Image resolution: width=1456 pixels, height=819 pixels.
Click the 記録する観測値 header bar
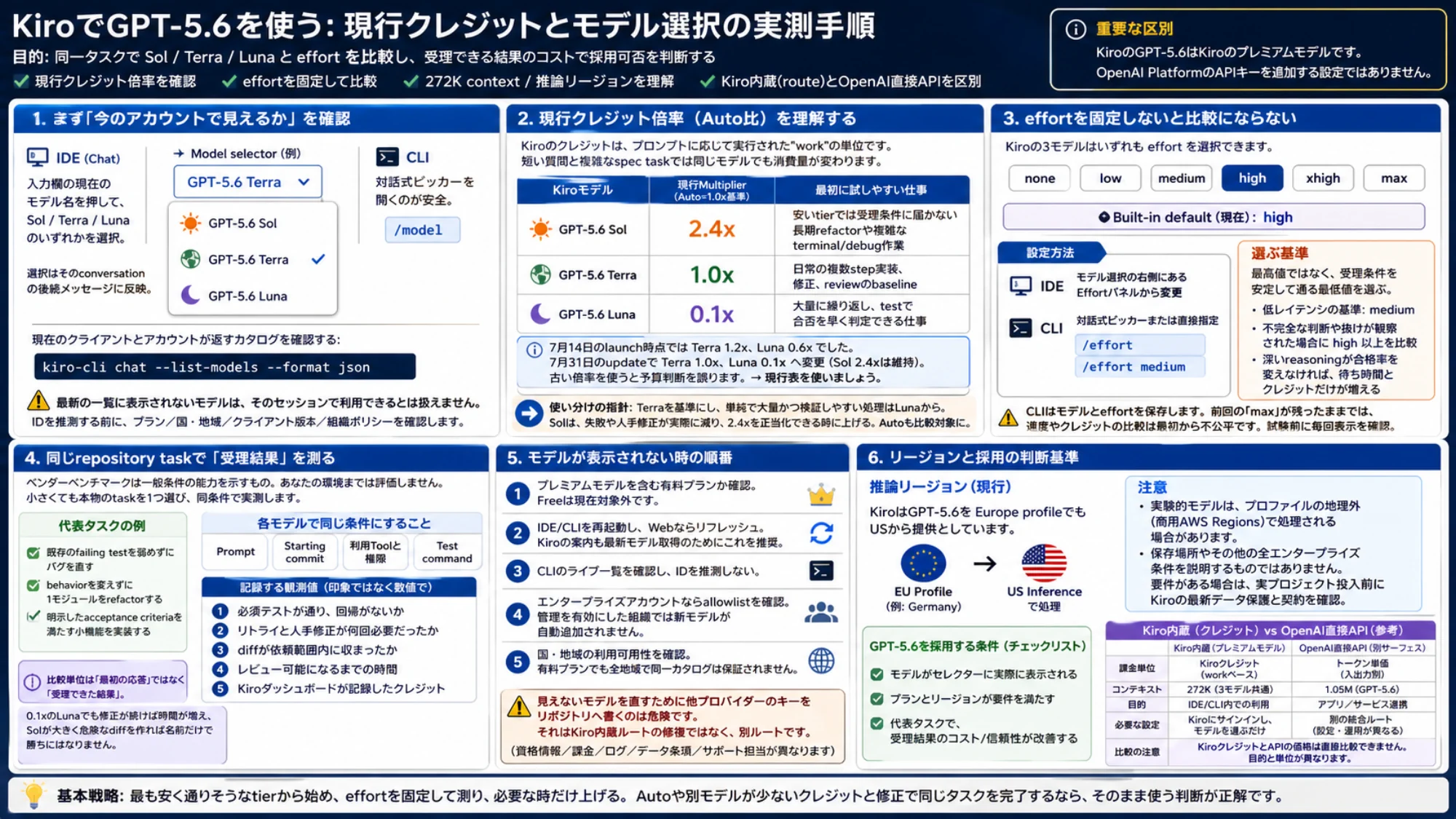[x=339, y=587]
